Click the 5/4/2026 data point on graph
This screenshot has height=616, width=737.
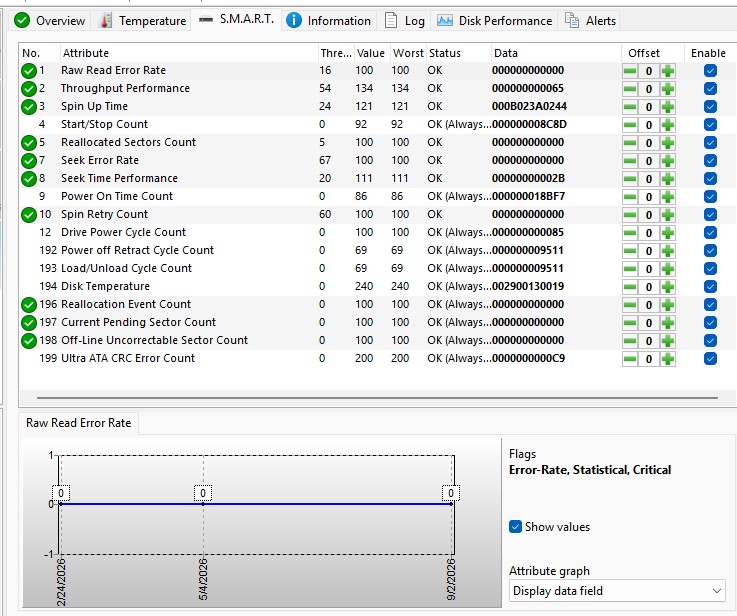pos(203,504)
